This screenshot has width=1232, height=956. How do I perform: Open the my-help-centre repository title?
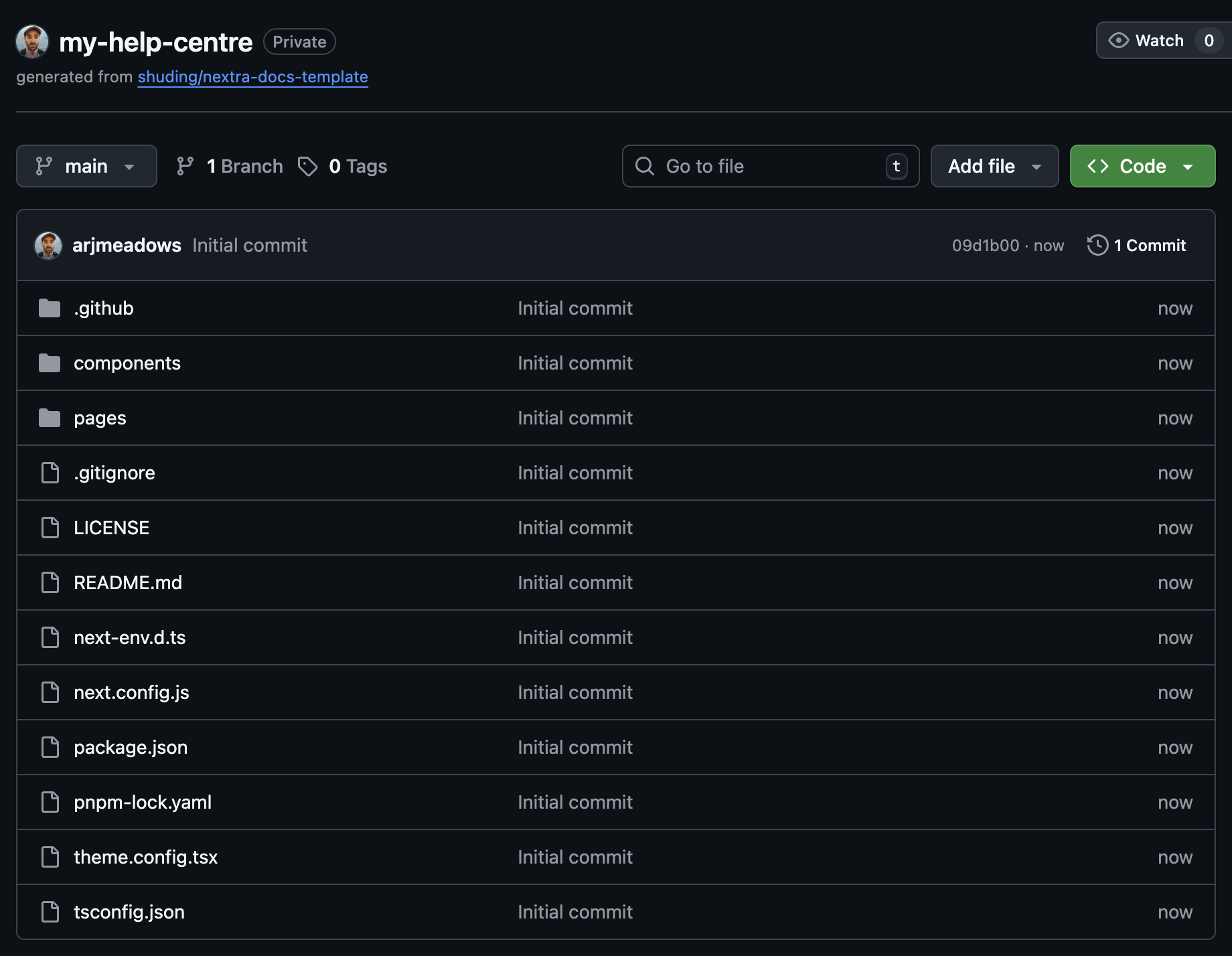coord(156,42)
